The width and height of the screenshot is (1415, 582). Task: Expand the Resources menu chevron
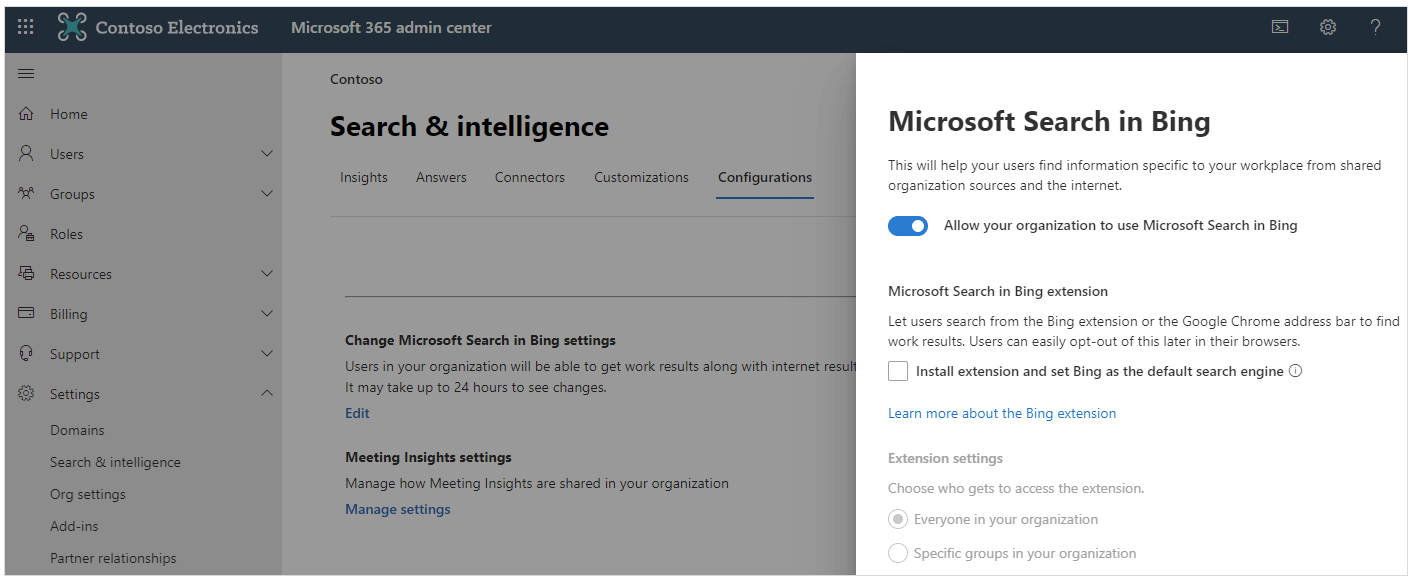pos(267,274)
